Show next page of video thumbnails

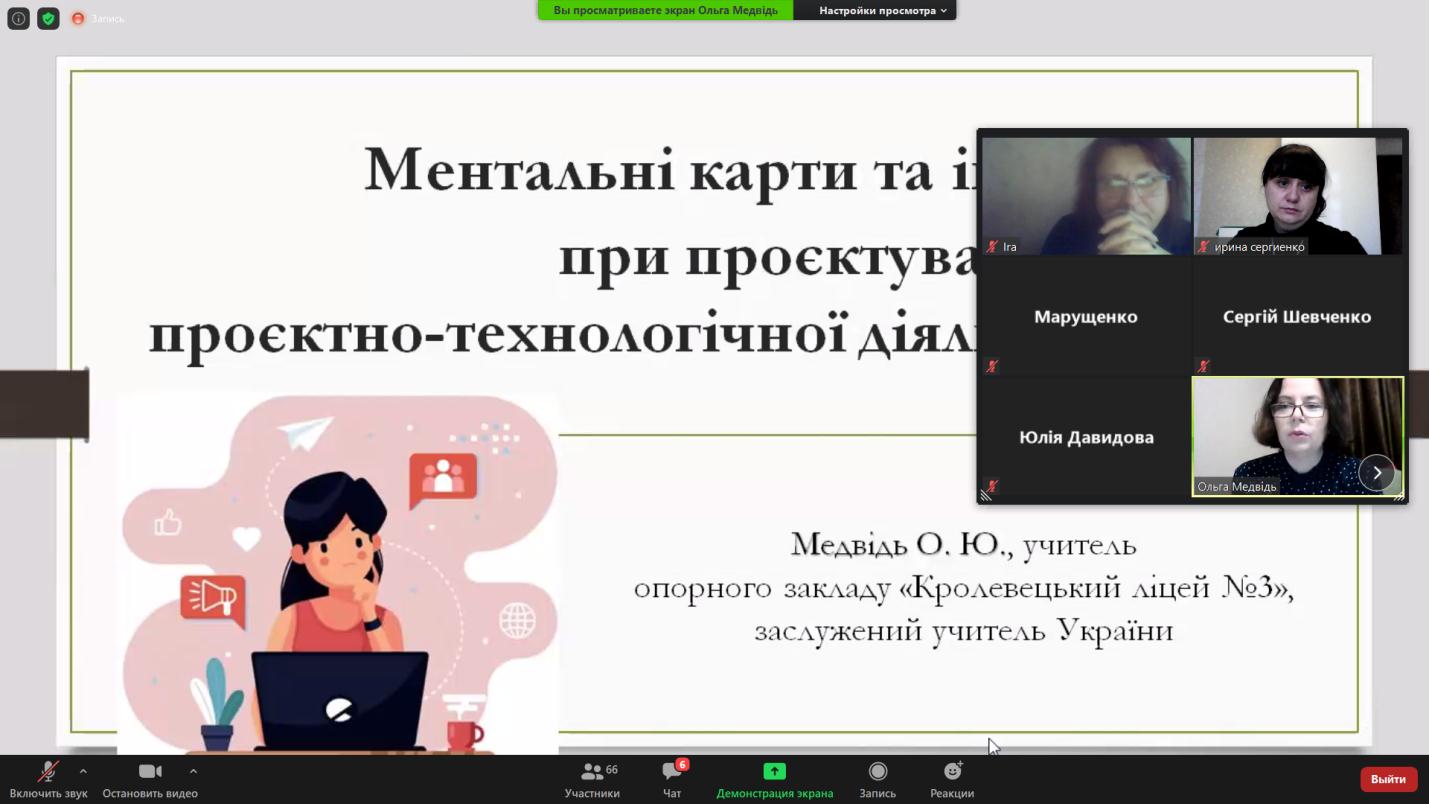[x=1376, y=473]
